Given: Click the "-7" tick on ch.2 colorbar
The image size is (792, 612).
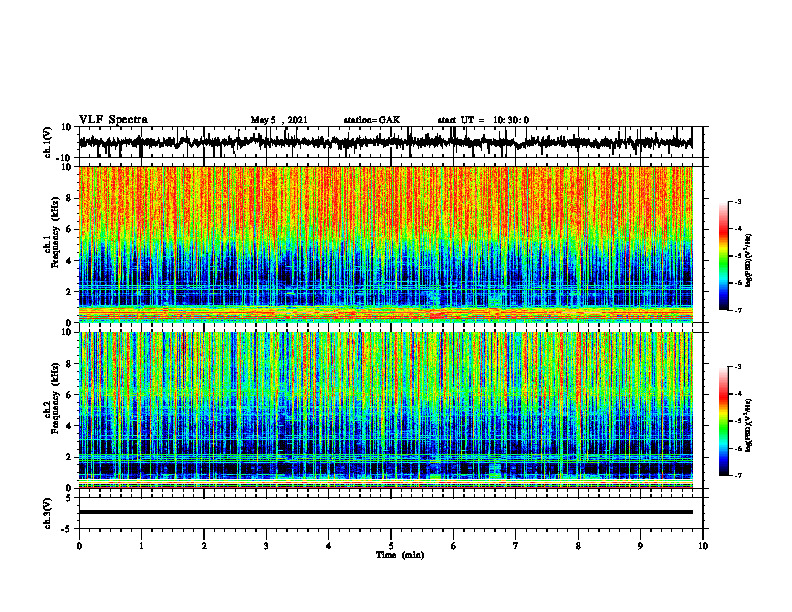Looking at the screenshot, I should pyautogui.click(x=737, y=476).
